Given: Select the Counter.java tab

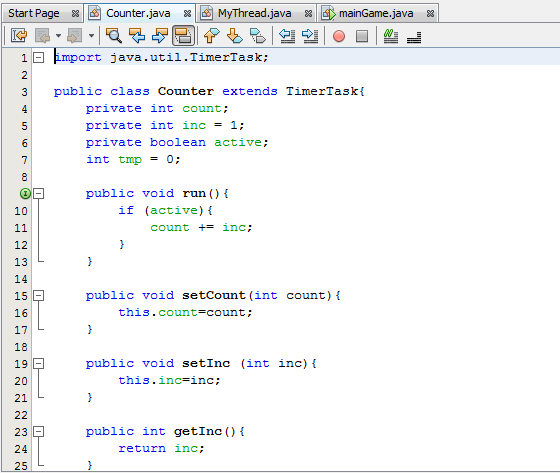Looking at the screenshot, I should pos(138,13).
